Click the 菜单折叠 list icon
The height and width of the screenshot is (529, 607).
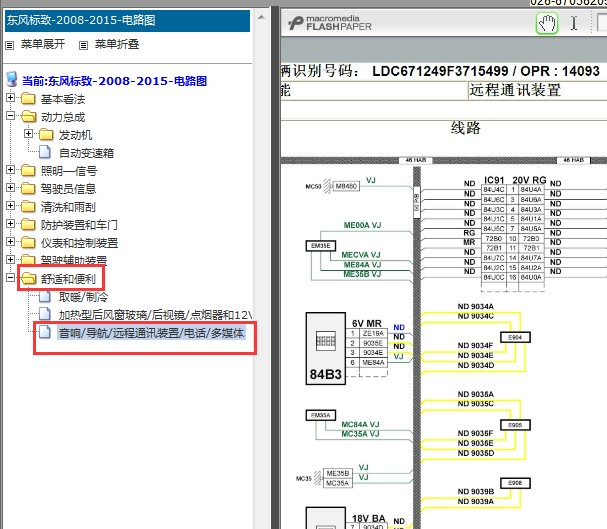(x=83, y=45)
